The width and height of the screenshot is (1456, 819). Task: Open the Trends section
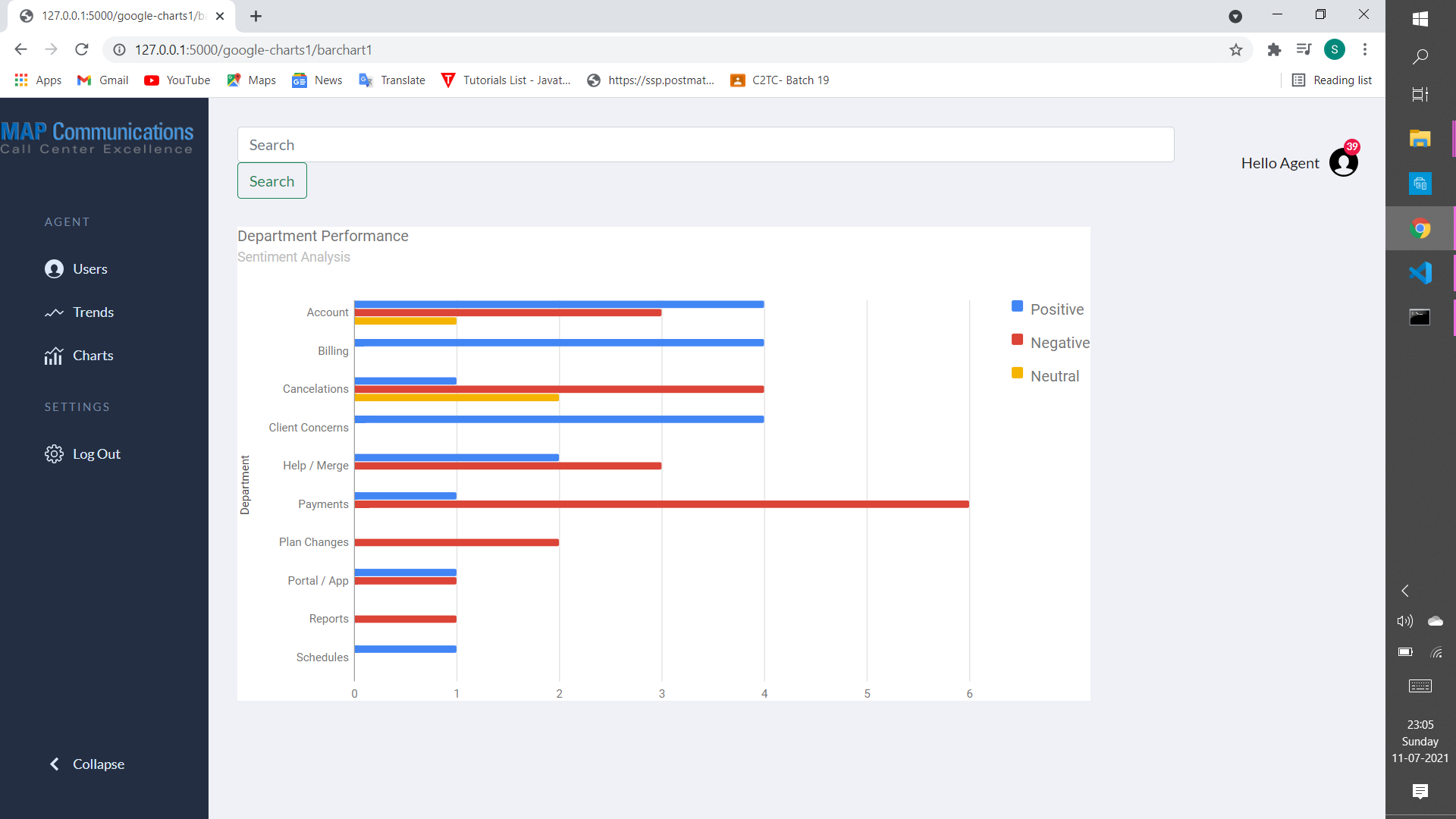tap(94, 312)
